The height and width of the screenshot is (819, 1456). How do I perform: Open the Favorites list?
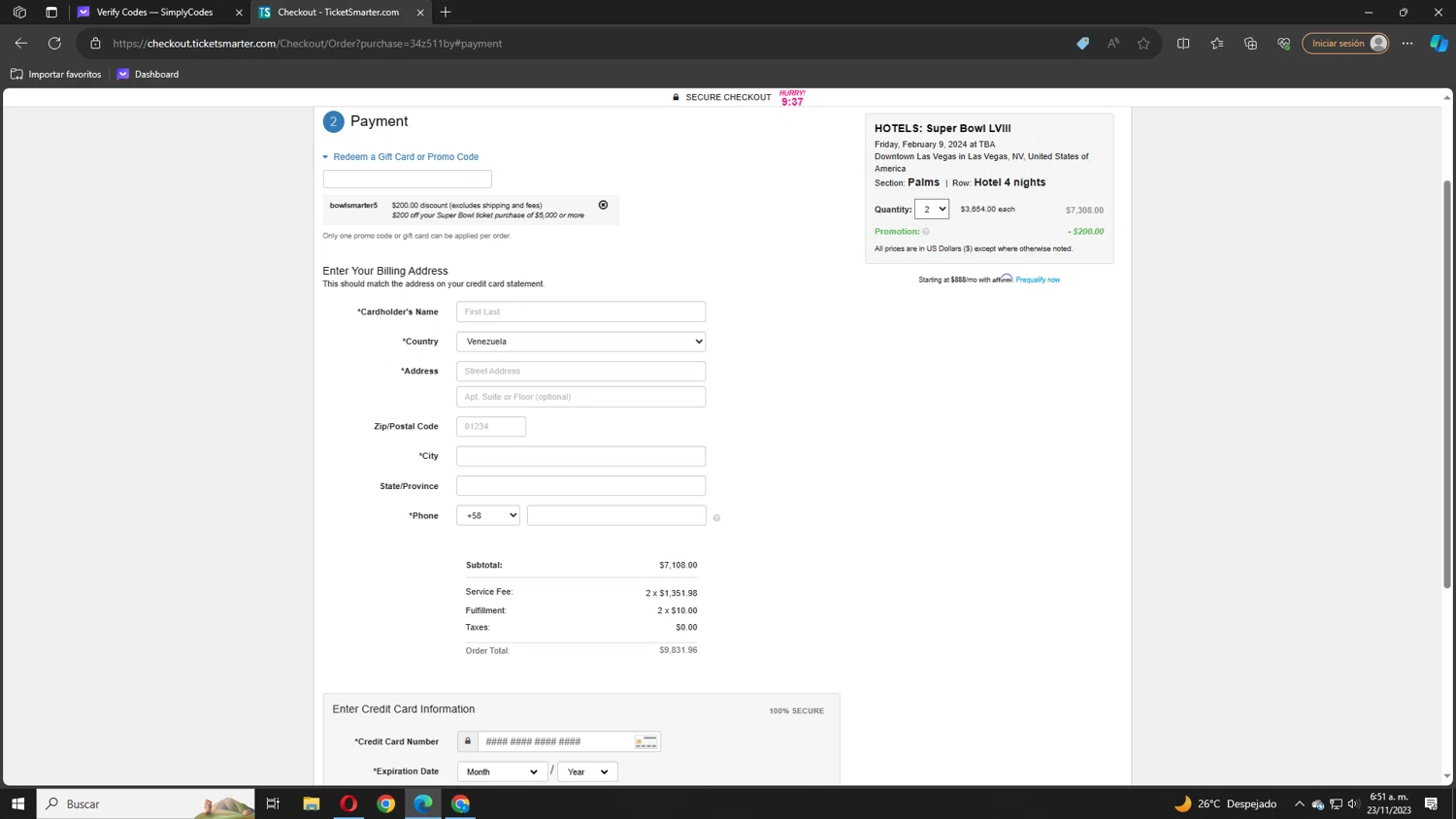click(x=1217, y=44)
